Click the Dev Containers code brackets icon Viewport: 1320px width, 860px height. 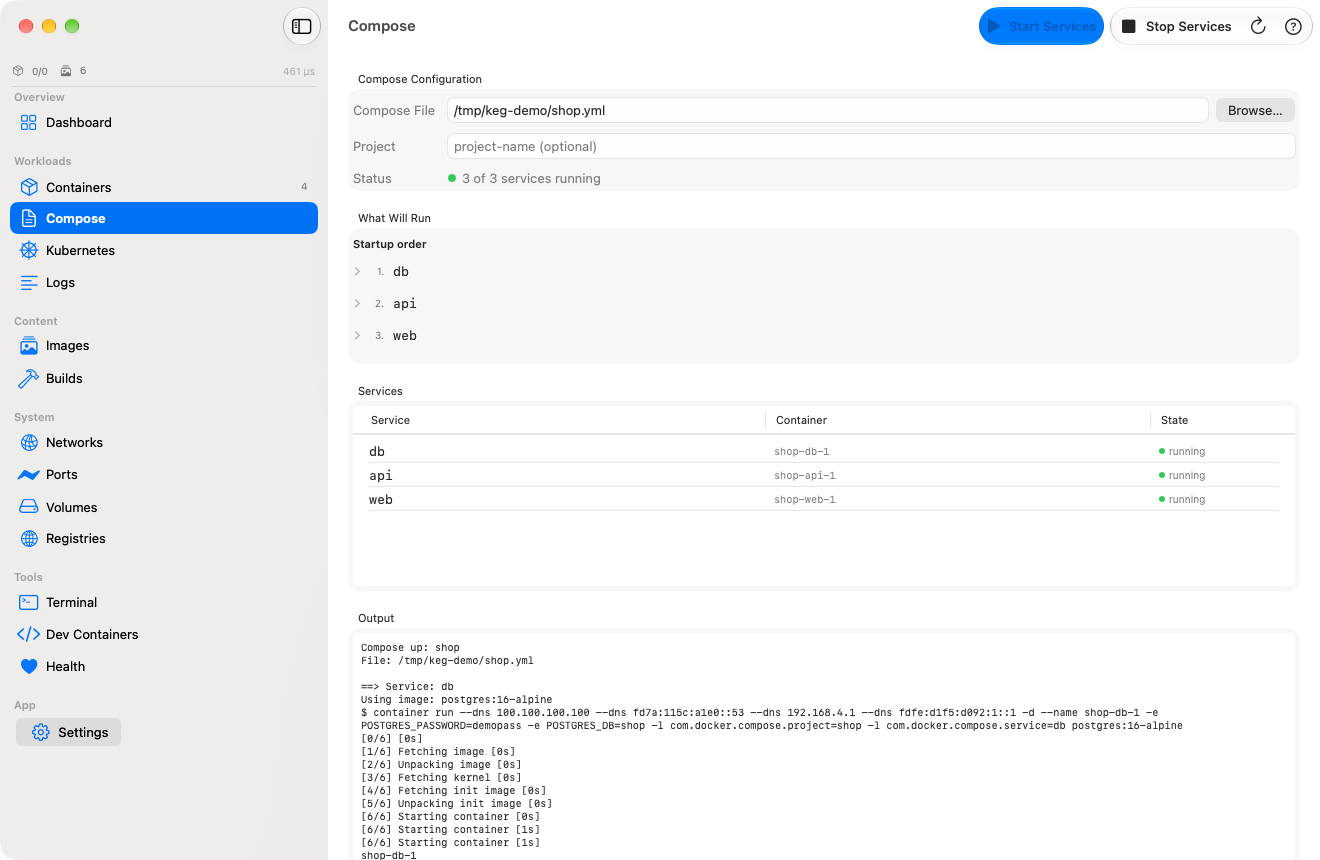(x=28, y=634)
